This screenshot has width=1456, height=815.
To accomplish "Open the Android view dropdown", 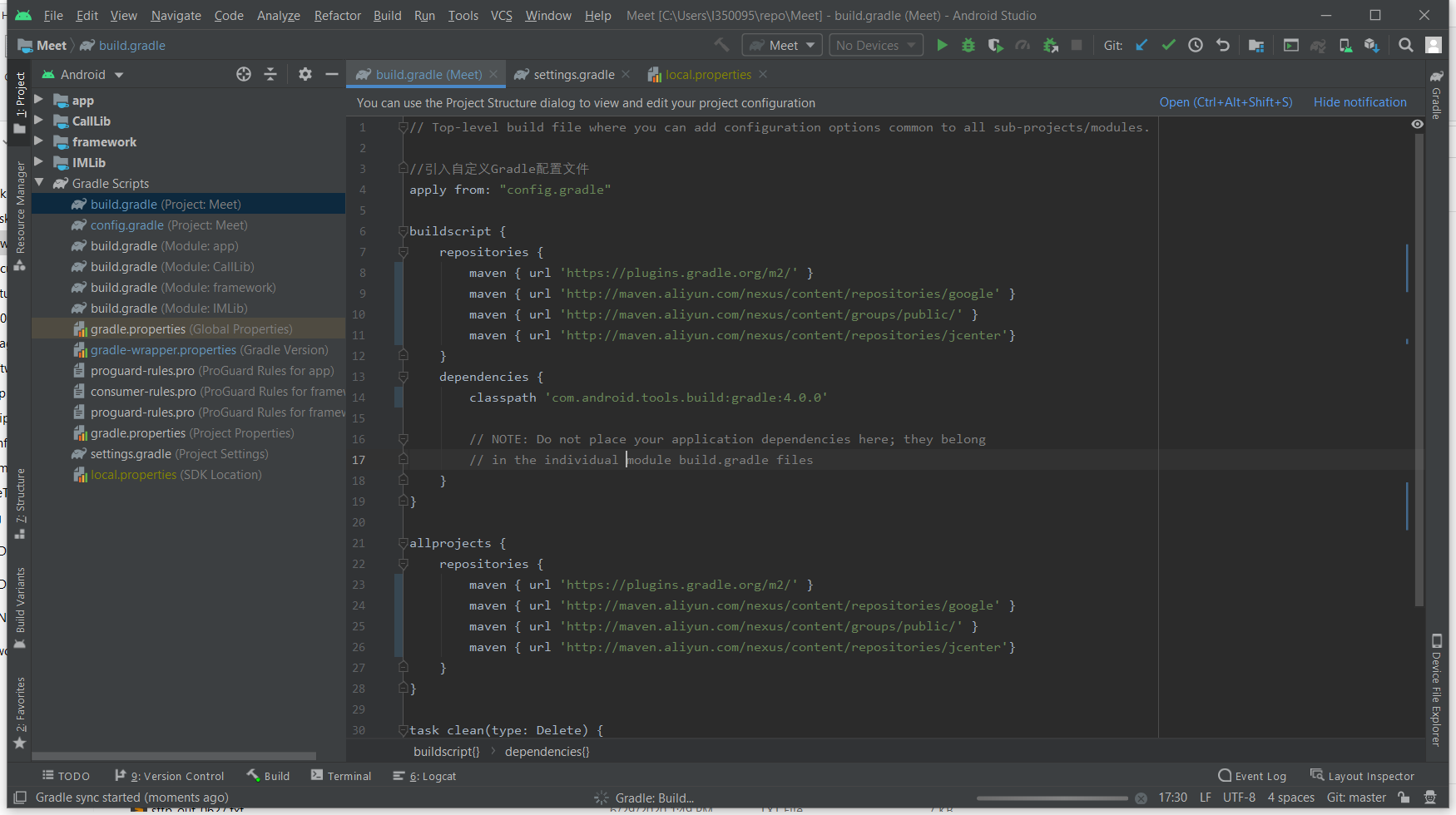I will tap(83, 74).
